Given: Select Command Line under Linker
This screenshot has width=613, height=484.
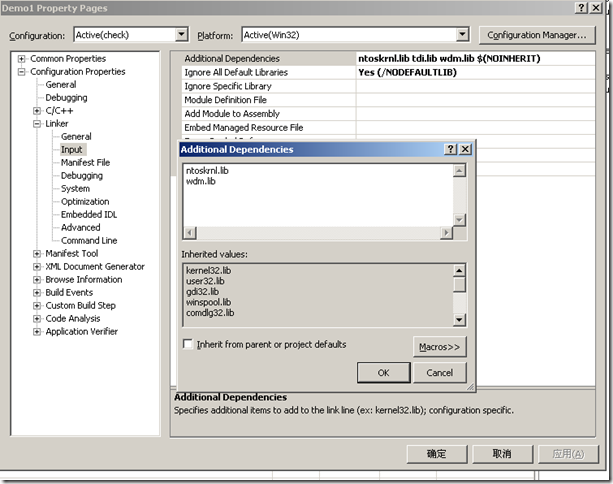Looking at the screenshot, I should [x=89, y=240].
